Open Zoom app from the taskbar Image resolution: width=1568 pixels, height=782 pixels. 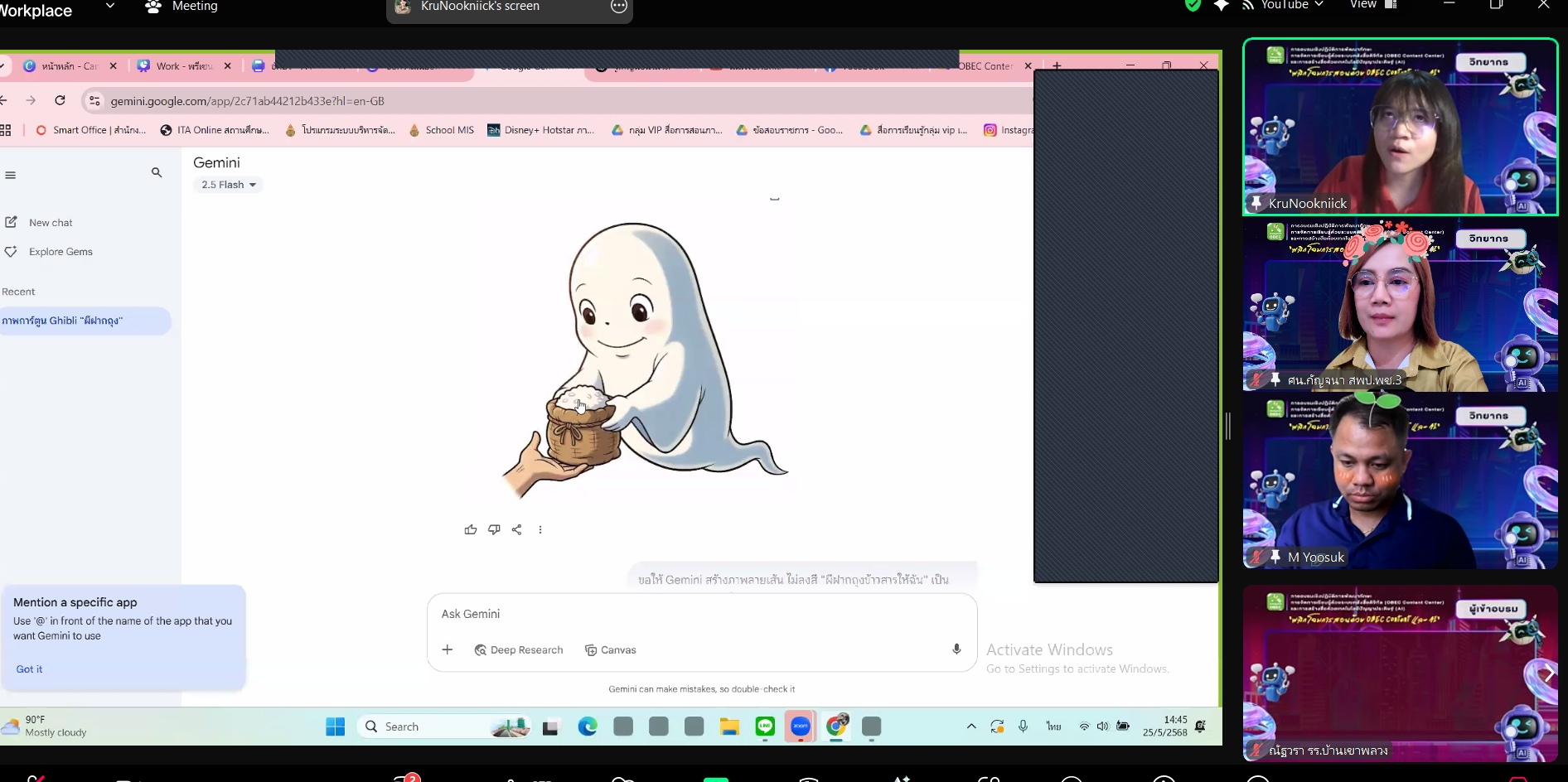tap(801, 726)
